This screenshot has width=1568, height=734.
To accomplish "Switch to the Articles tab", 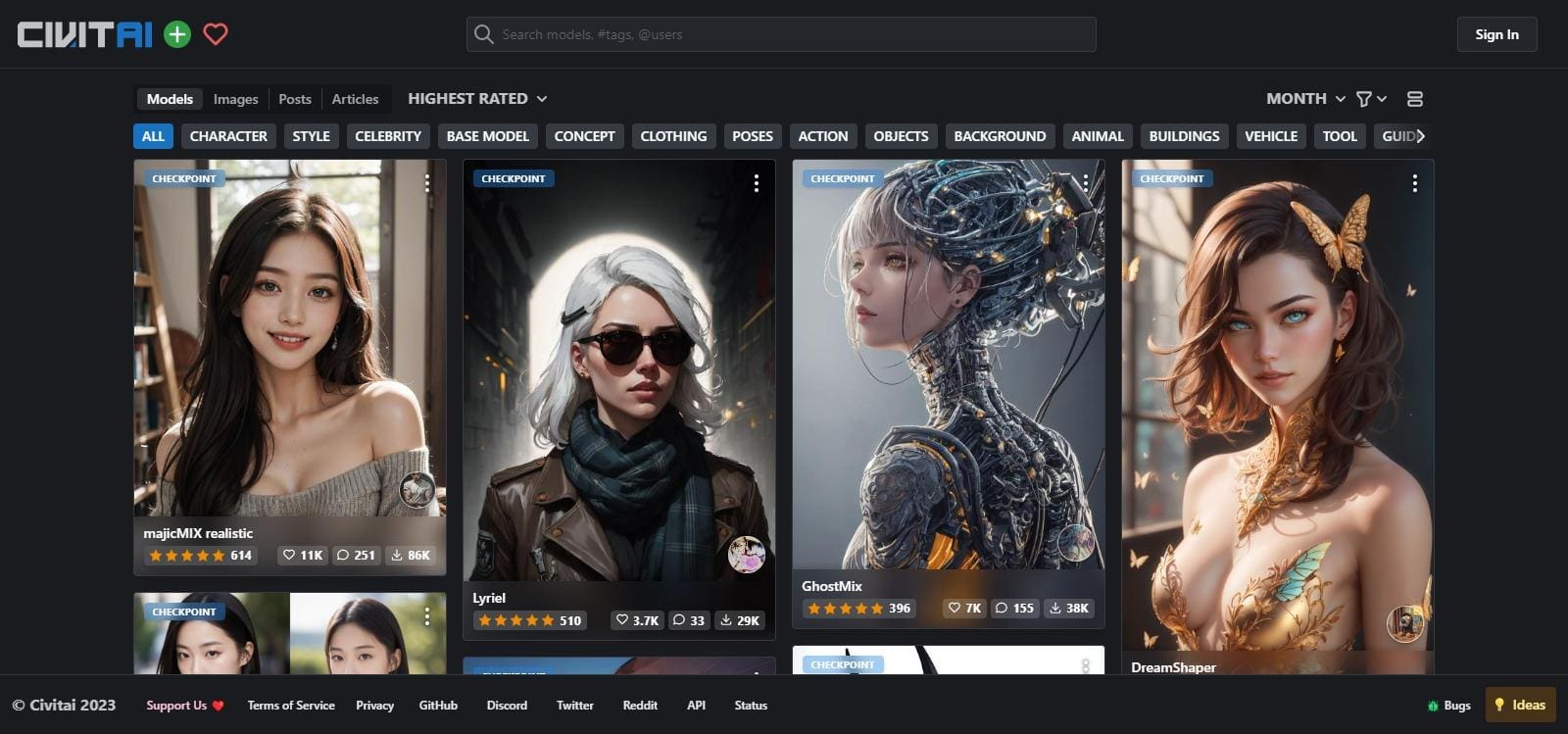I will click(355, 99).
